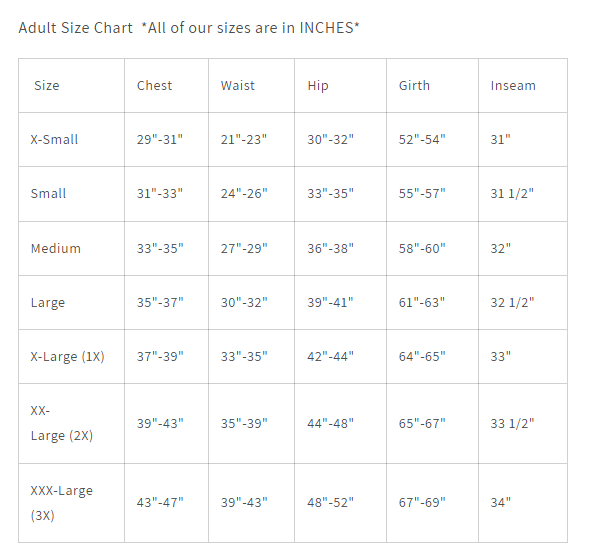Select the Large inseam value 32 1/2"
The width and height of the screenshot is (589, 557).
tap(512, 302)
